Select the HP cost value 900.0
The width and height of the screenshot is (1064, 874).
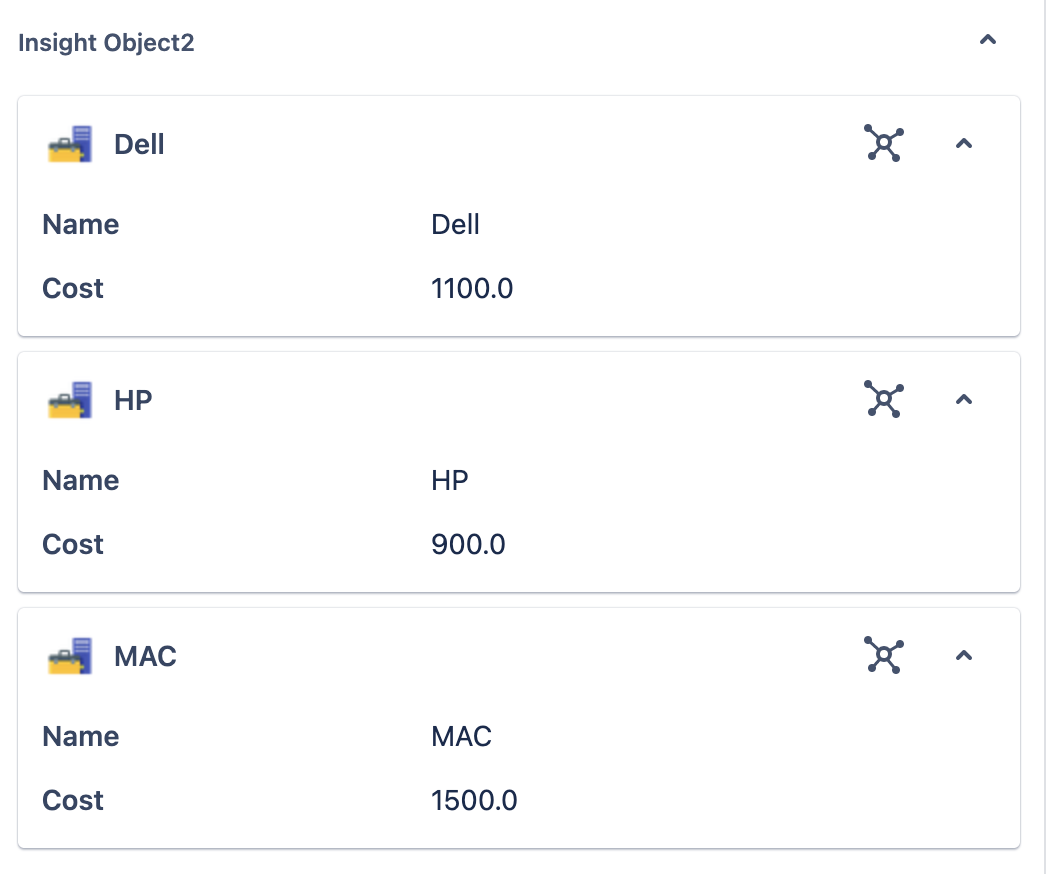(468, 545)
